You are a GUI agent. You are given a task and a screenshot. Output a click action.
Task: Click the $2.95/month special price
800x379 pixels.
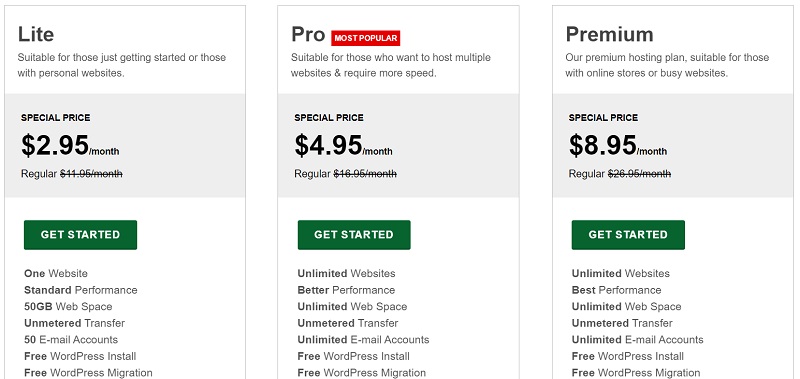point(70,145)
